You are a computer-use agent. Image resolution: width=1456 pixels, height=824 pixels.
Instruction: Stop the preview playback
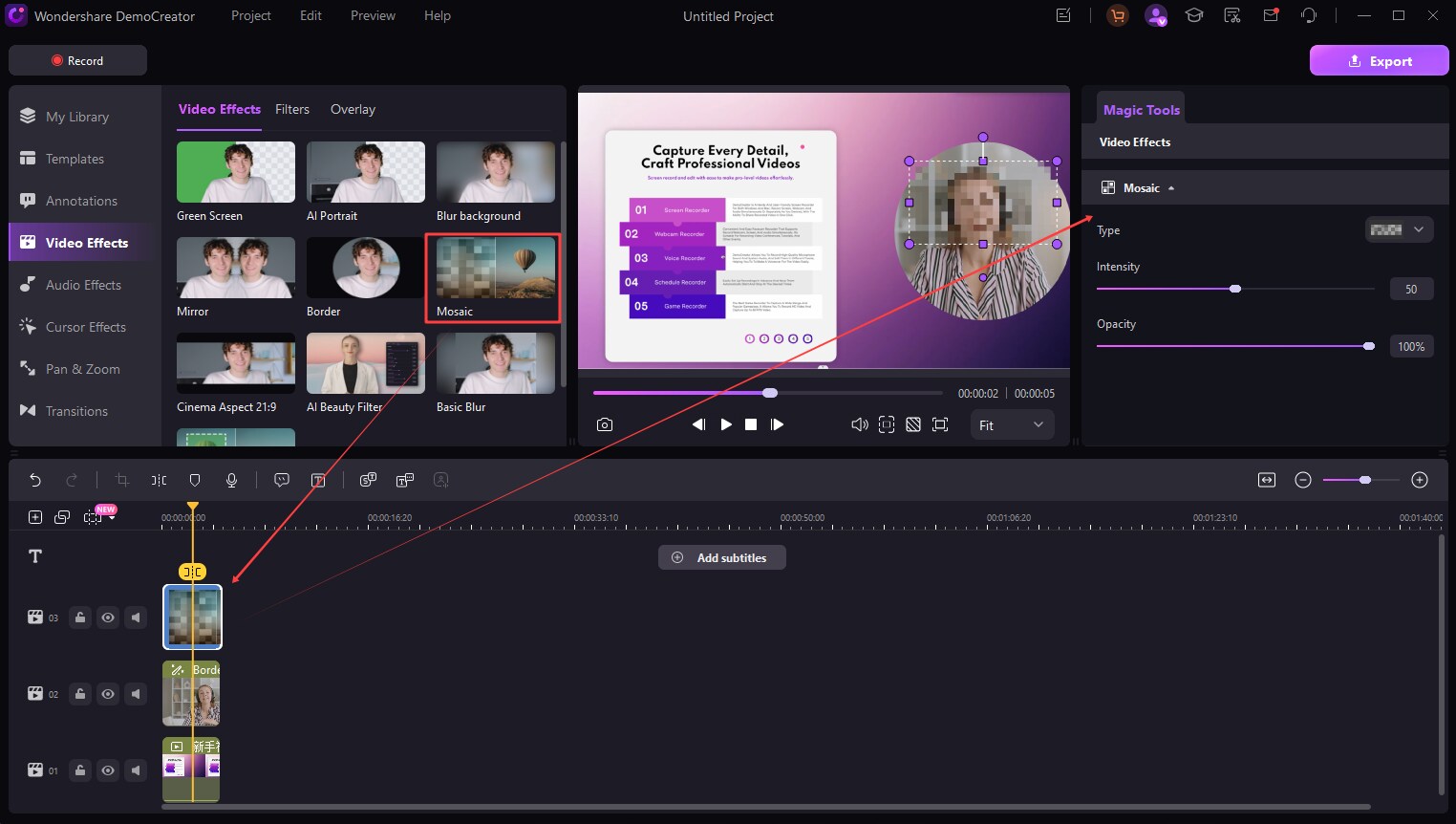pos(751,424)
